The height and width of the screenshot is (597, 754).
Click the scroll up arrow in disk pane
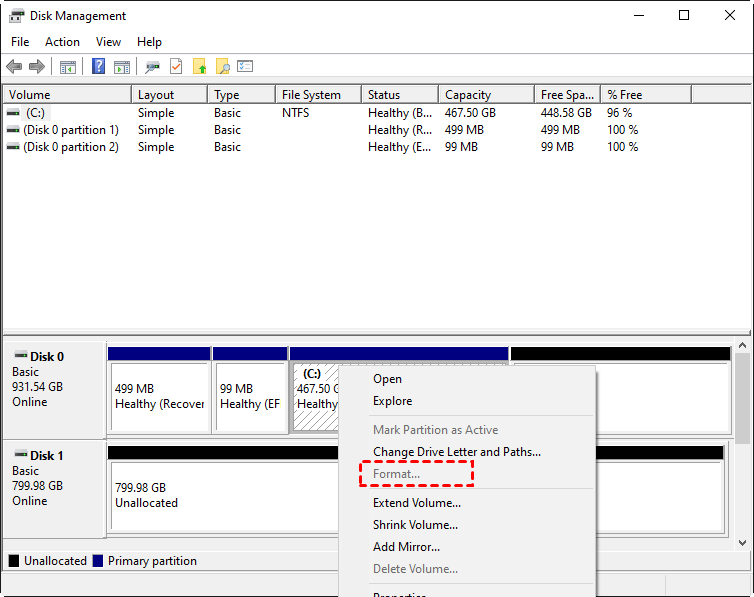point(742,346)
